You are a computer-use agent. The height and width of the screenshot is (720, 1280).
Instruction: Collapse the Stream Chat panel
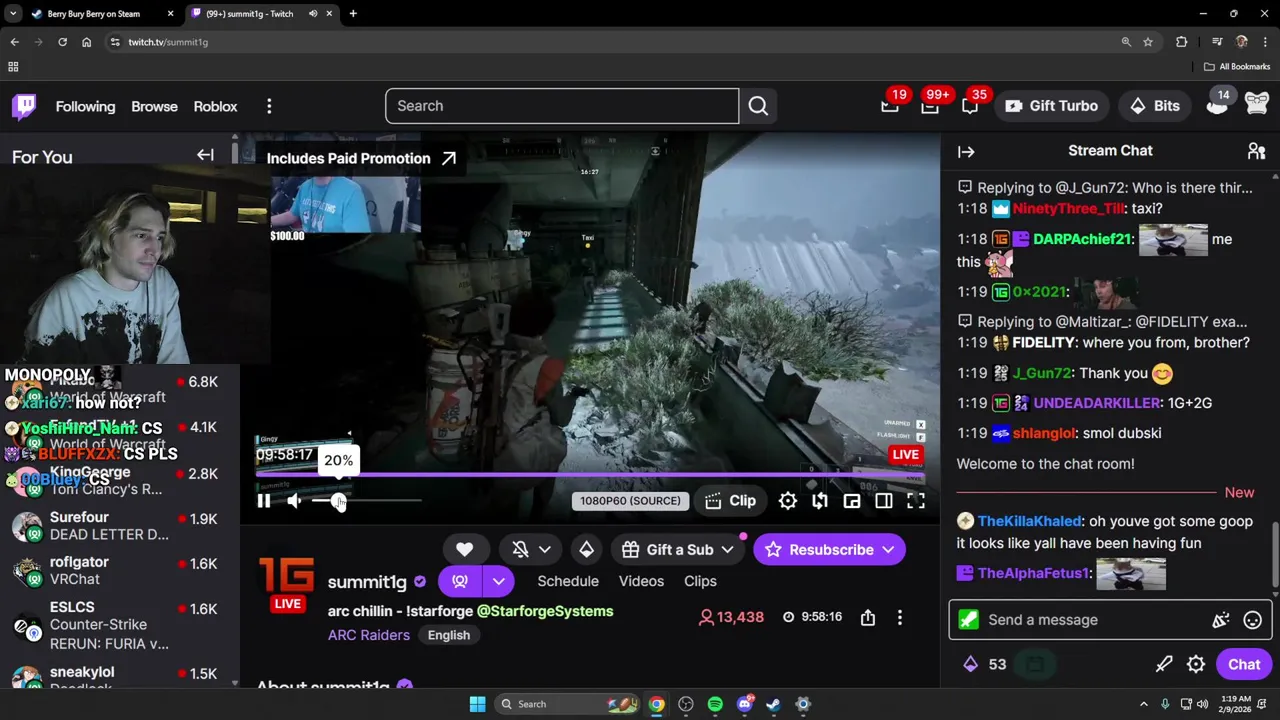coord(966,152)
